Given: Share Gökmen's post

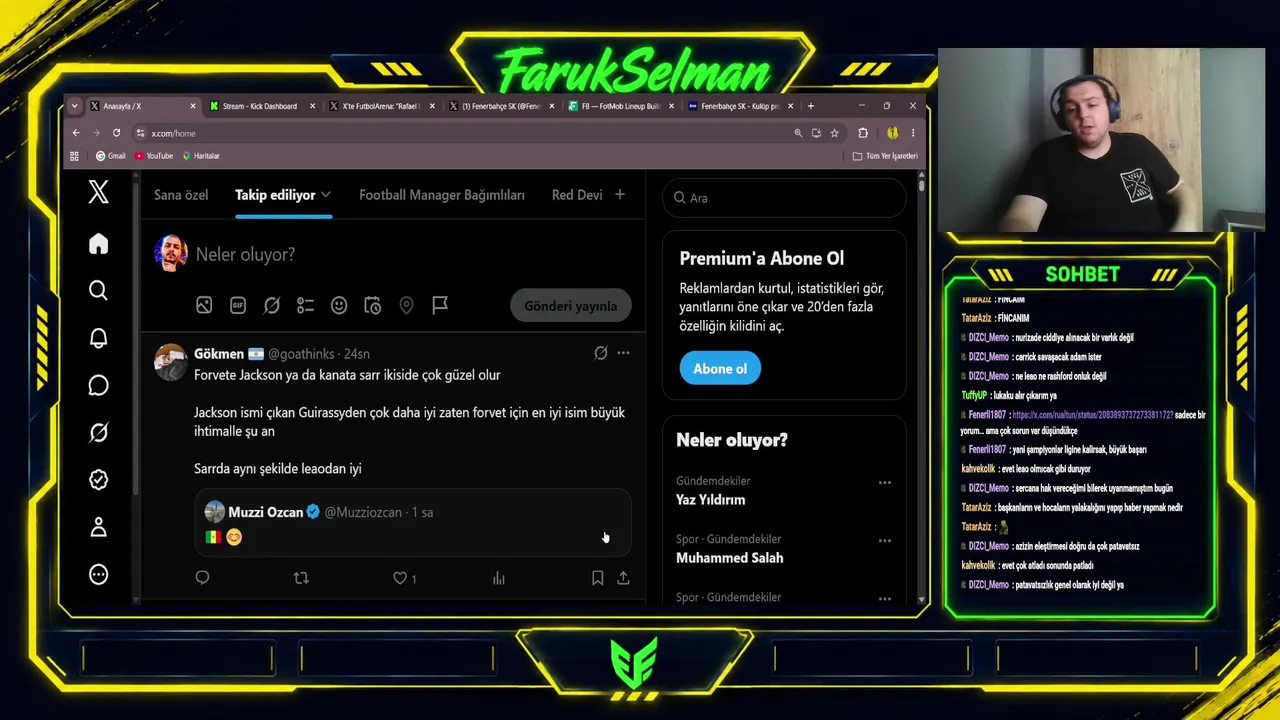Looking at the screenshot, I should (x=623, y=578).
